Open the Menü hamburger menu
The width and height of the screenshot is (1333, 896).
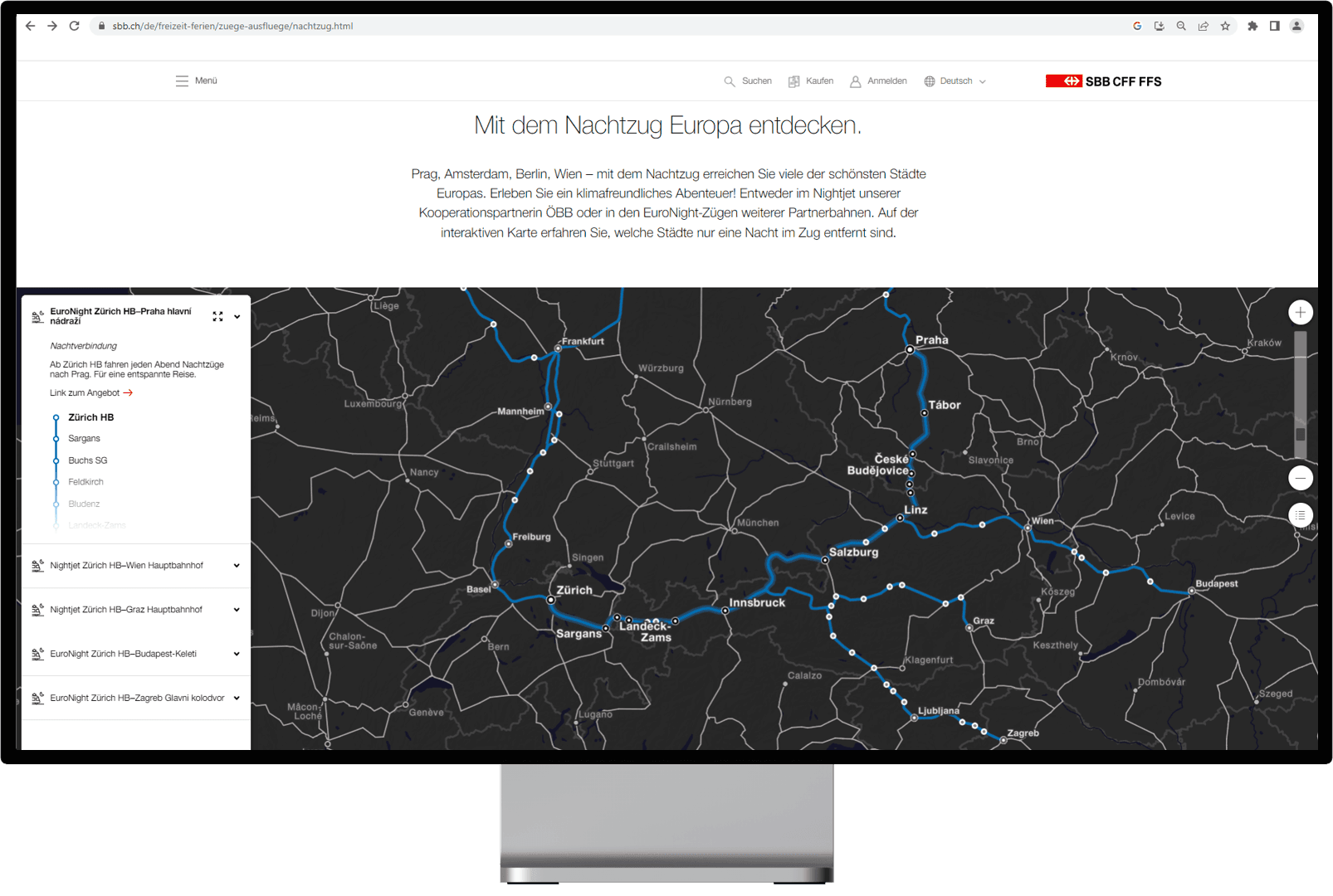[x=197, y=80]
